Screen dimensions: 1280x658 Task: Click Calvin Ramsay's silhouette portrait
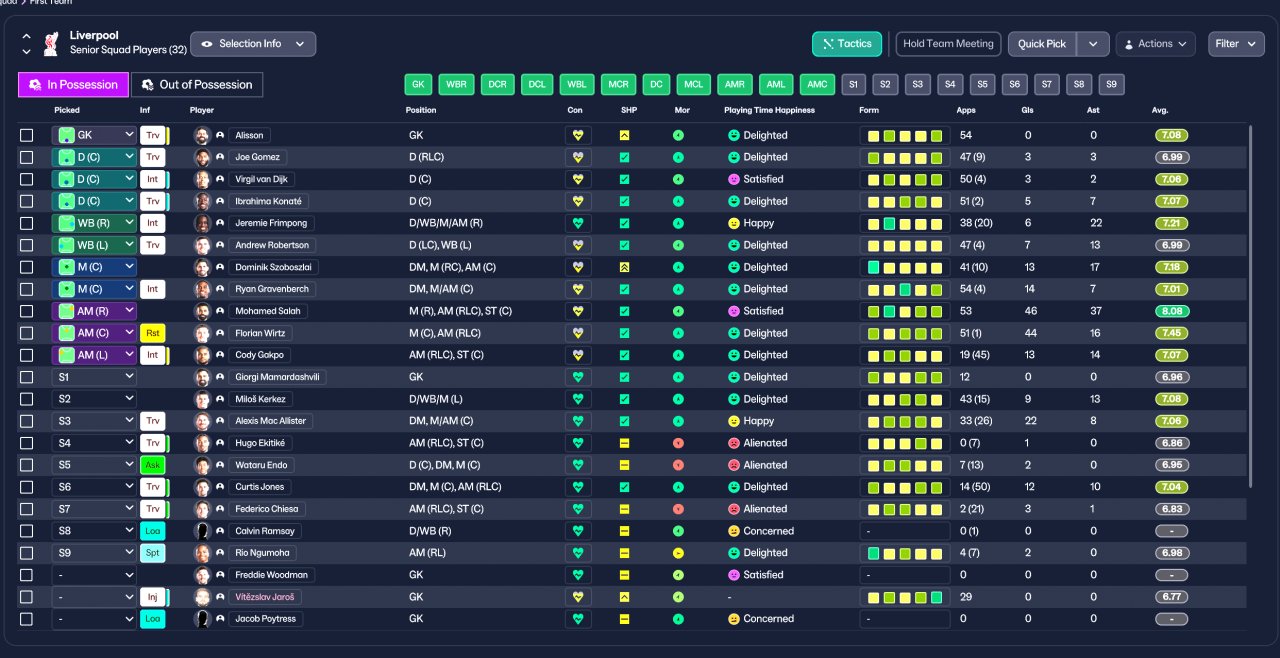coord(202,531)
